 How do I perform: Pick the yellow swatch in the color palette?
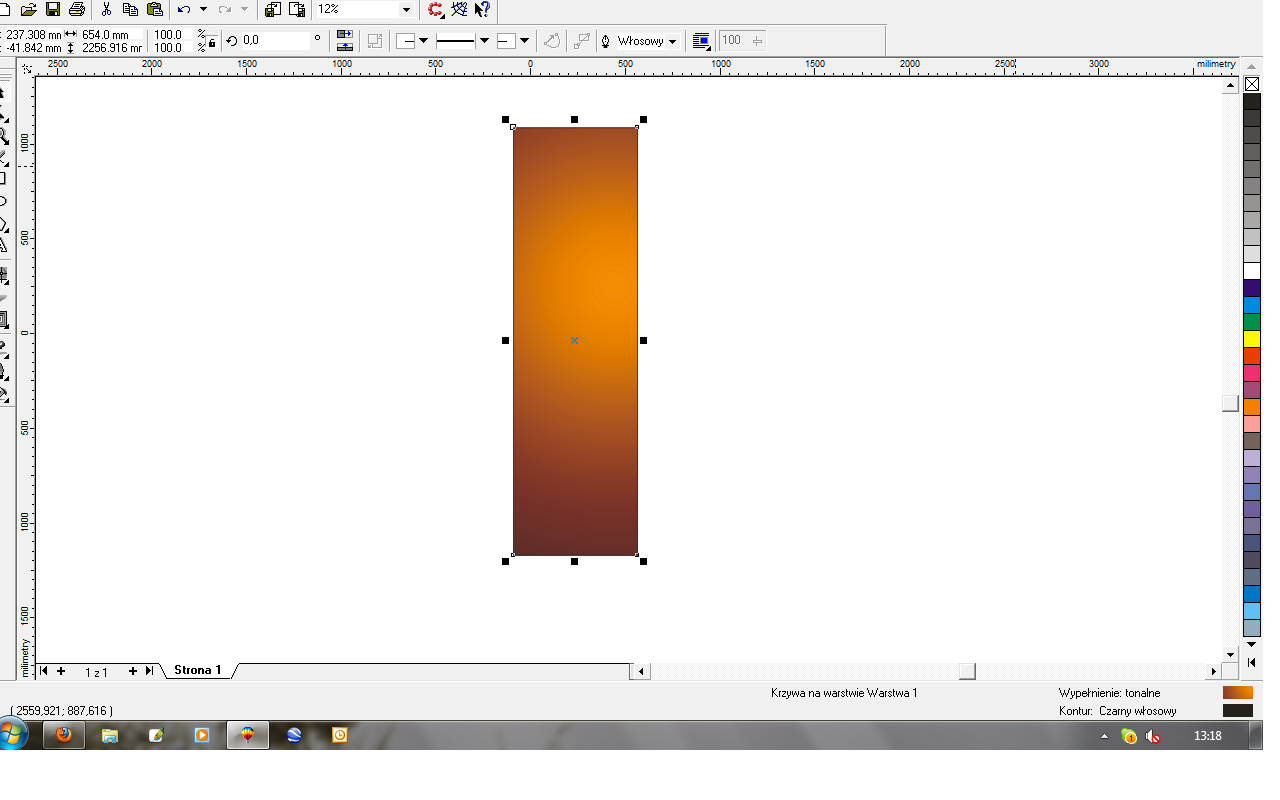[x=1252, y=339]
